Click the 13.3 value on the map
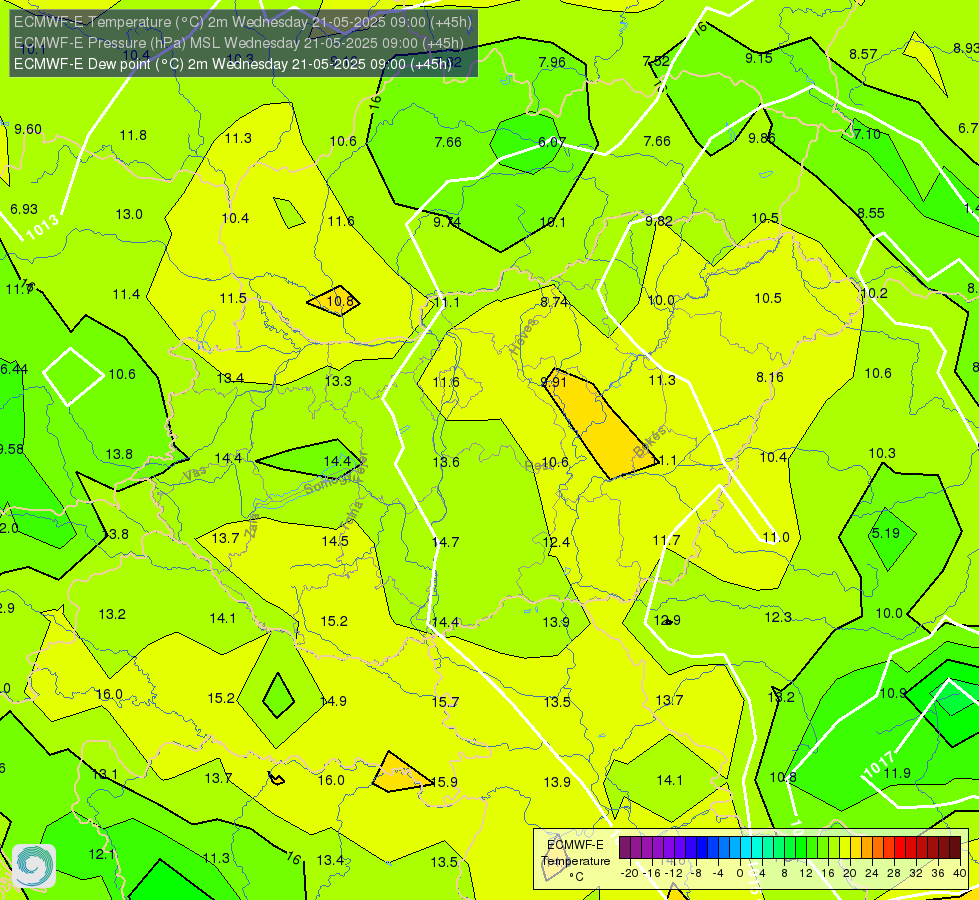The height and width of the screenshot is (900, 979). [x=338, y=381]
